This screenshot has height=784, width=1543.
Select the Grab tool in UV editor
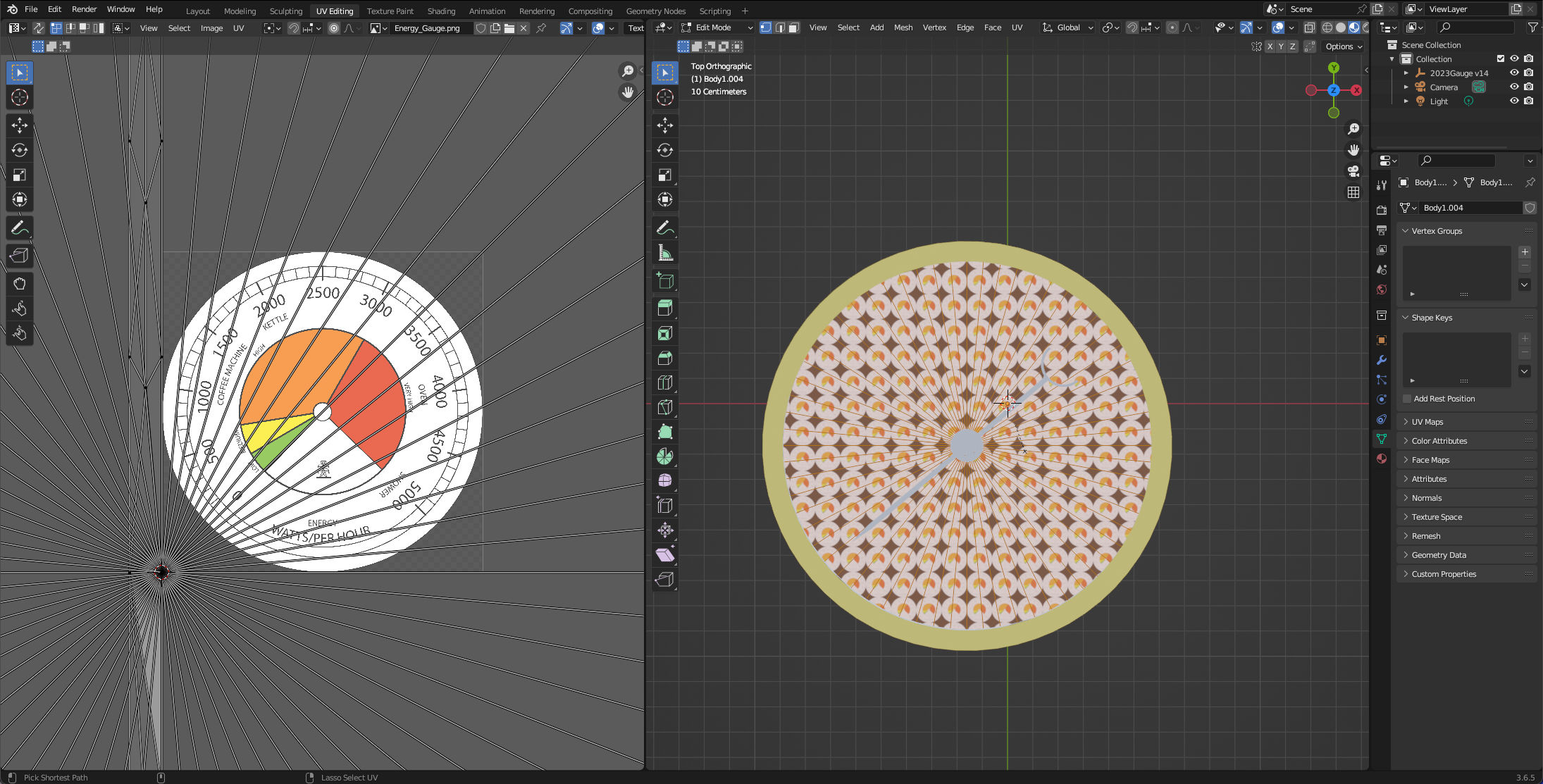(x=19, y=283)
